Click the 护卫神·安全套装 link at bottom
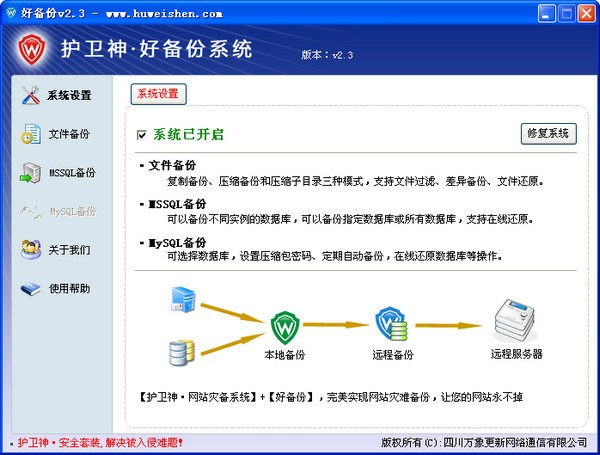The image size is (600, 455). [98, 441]
